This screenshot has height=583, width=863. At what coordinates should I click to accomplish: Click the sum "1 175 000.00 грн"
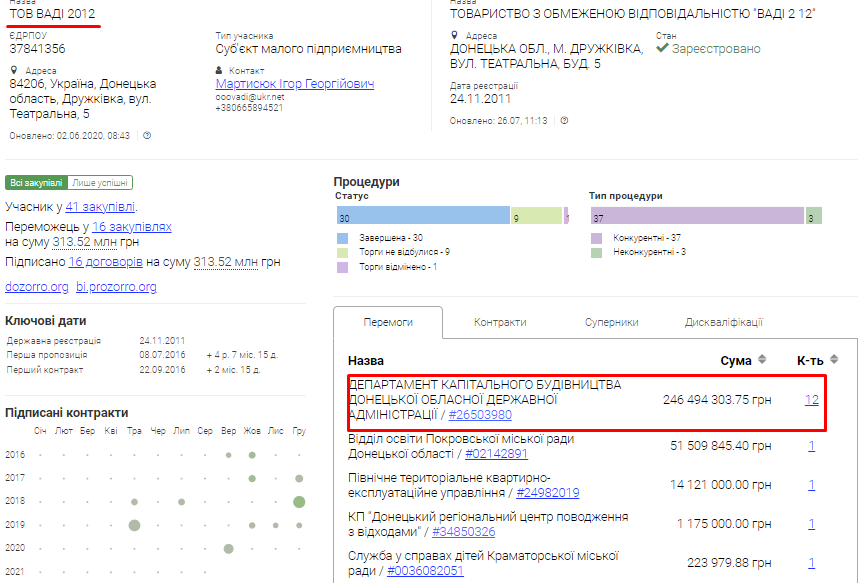pos(724,524)
